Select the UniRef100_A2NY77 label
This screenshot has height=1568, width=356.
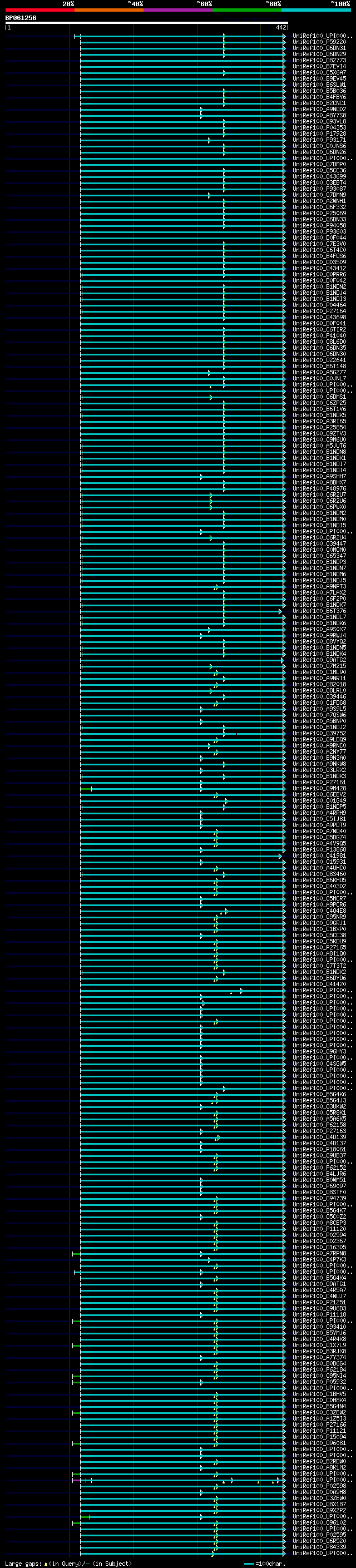319,751
